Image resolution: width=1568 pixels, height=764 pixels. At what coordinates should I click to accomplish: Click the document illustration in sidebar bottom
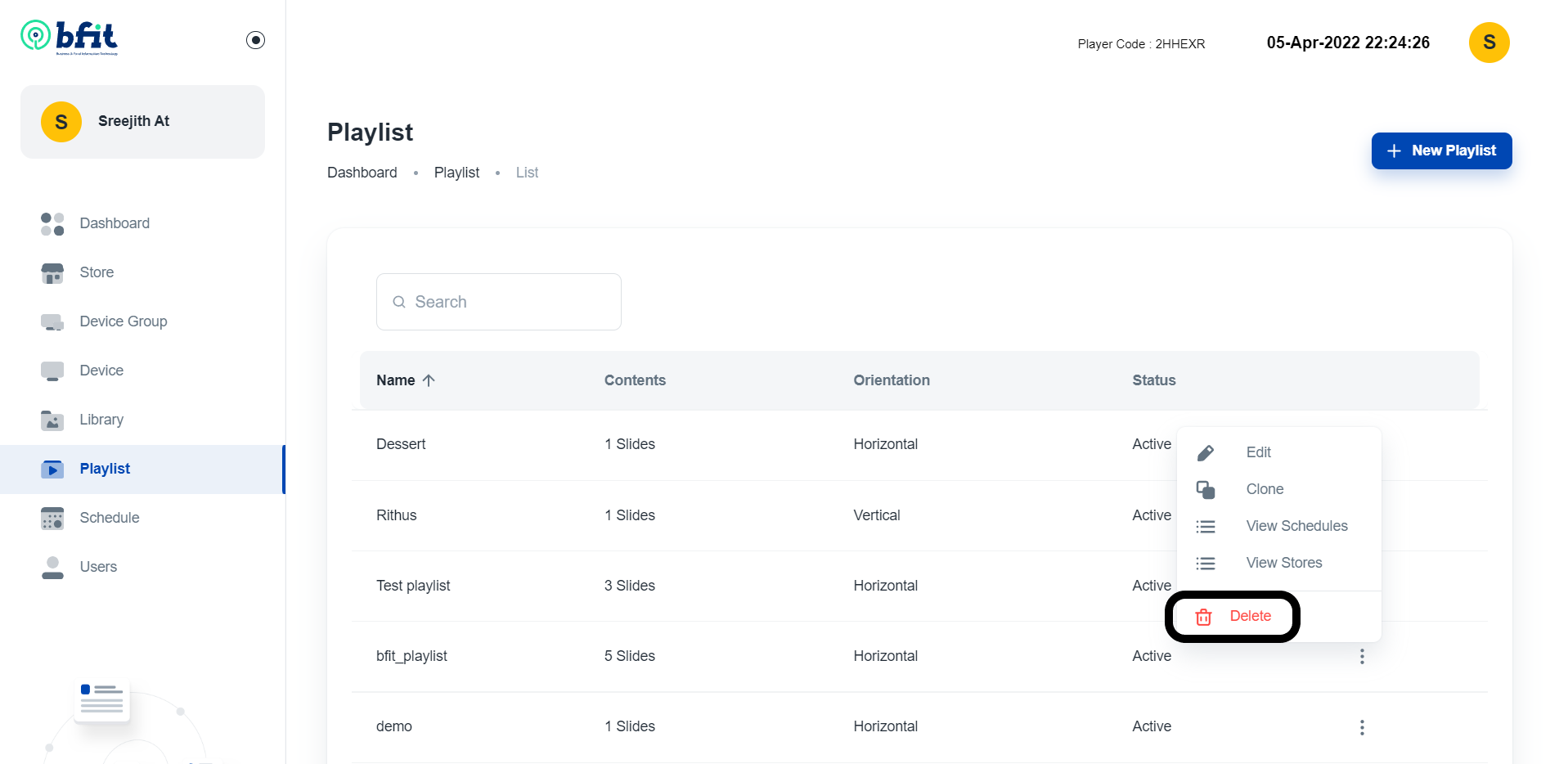click(x=102, y=700)
